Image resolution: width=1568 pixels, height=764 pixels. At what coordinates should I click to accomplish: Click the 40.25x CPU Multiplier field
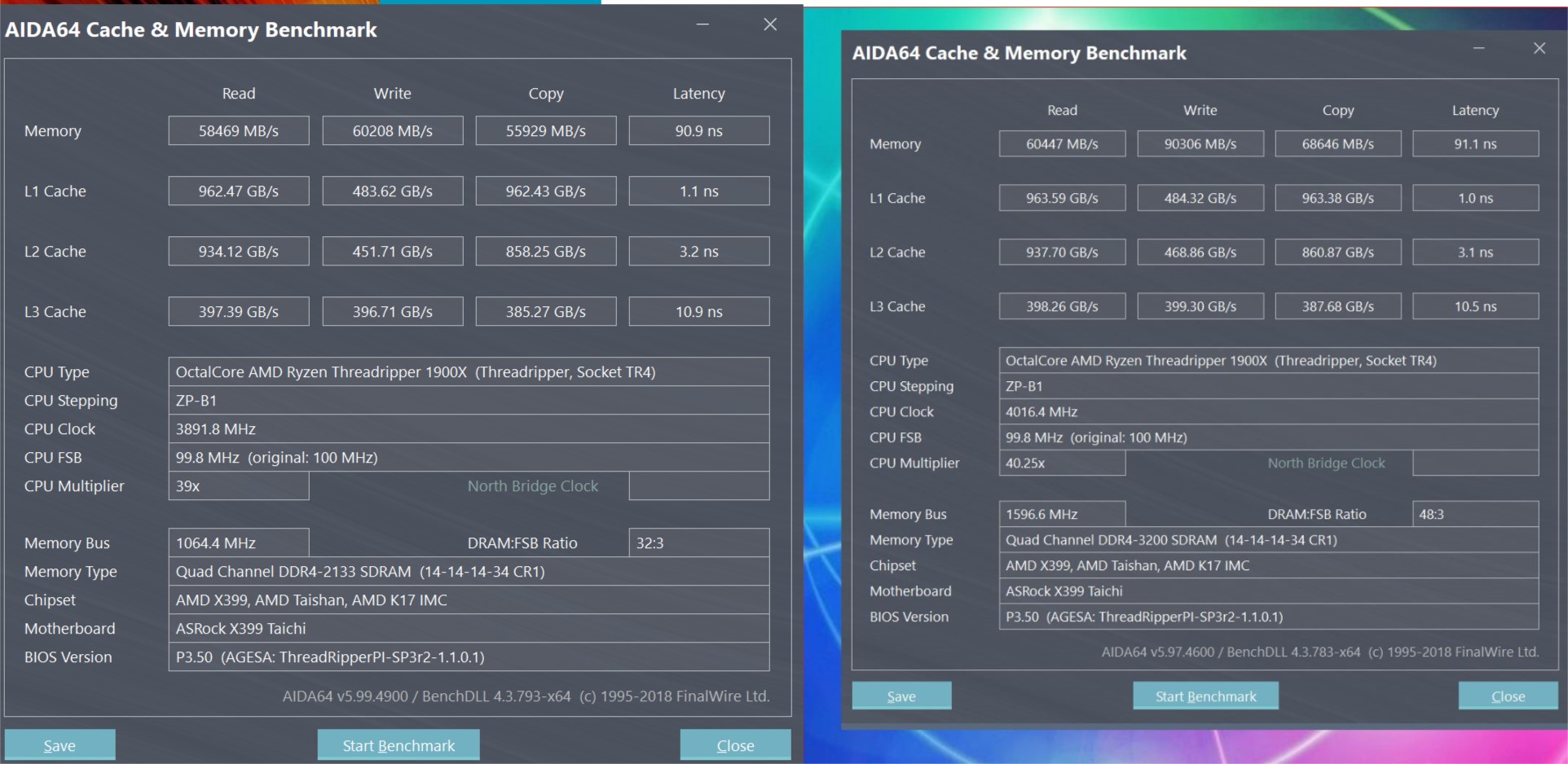tap(1062, 463)
